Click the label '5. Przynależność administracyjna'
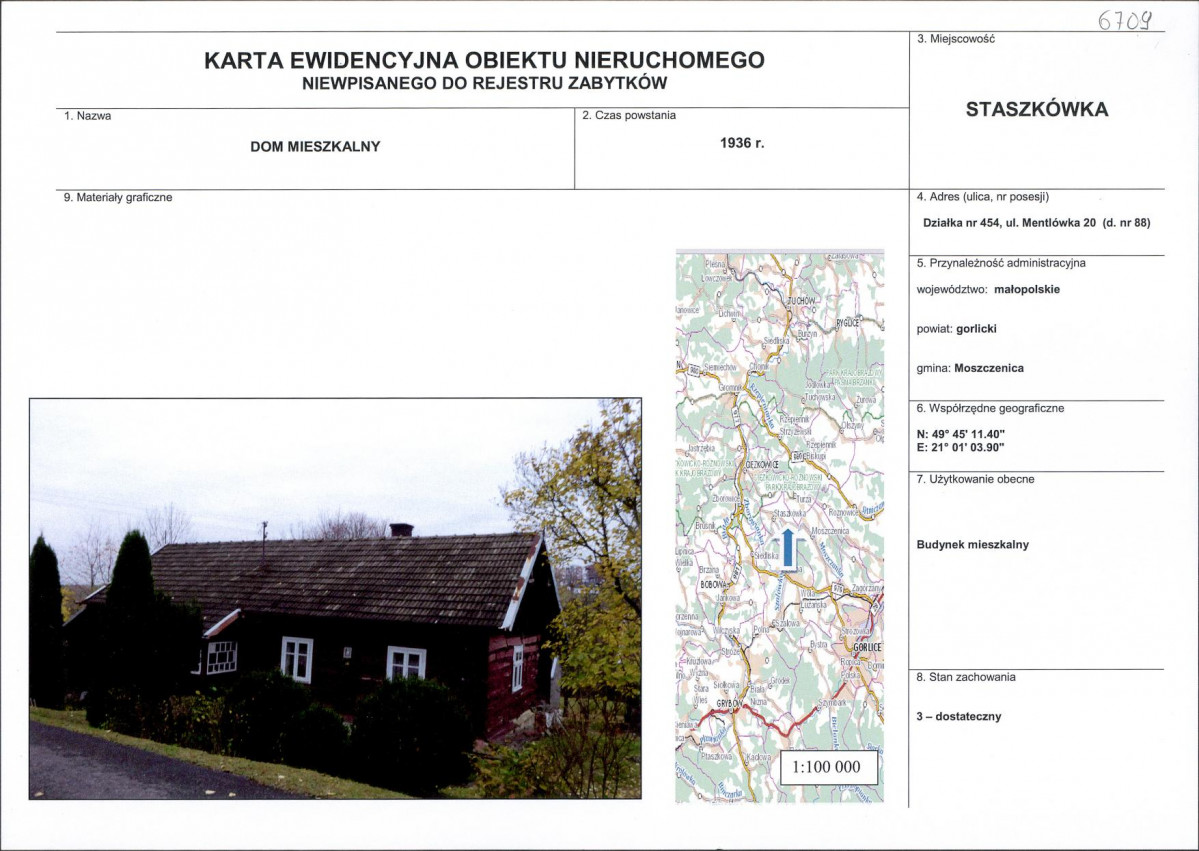The height and width of the screenshot is (851, 1199). click(x=1001, y=263)
